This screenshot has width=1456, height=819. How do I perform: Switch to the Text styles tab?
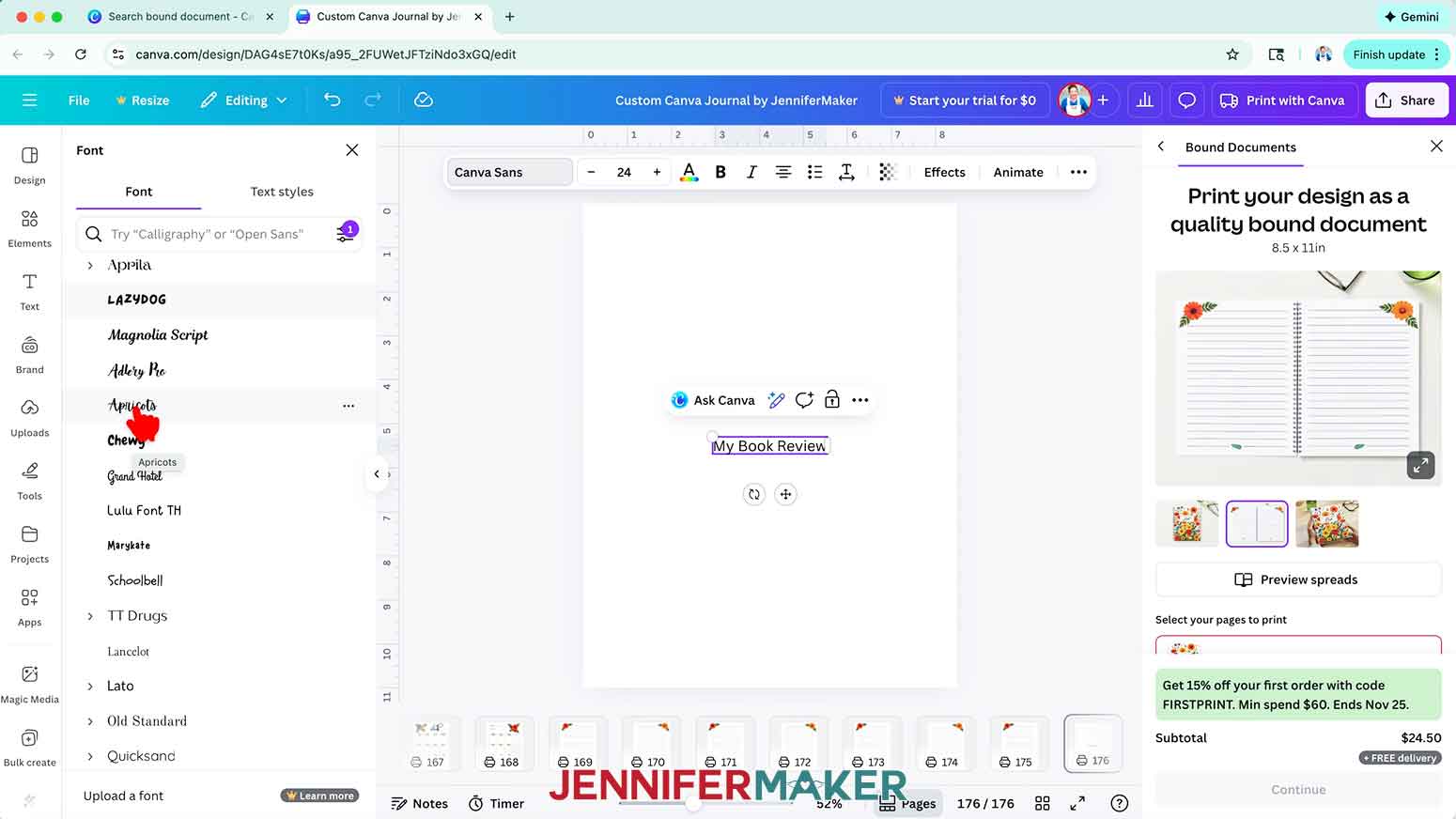tap(282, 192)
